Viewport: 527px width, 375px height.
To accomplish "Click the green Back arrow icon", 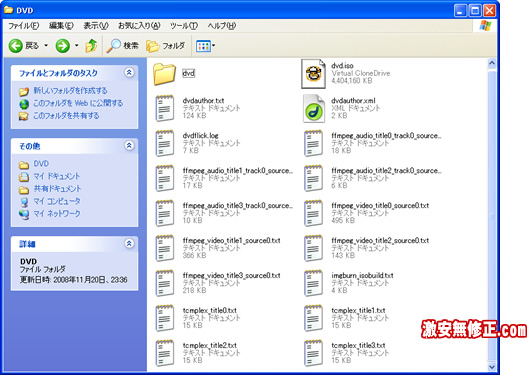I will [15, 45].
